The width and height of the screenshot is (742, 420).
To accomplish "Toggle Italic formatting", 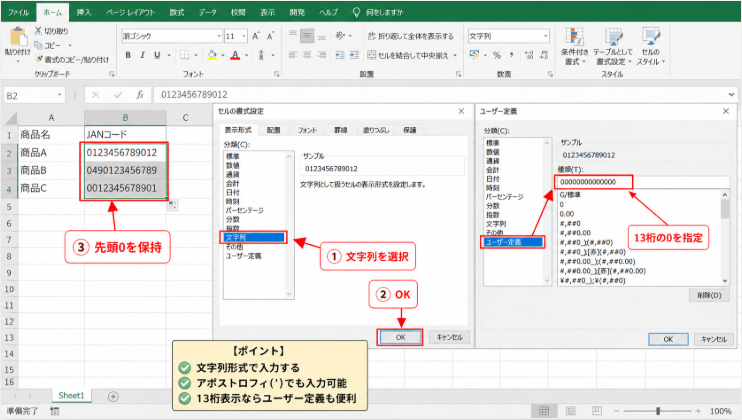I will point(142,55).
